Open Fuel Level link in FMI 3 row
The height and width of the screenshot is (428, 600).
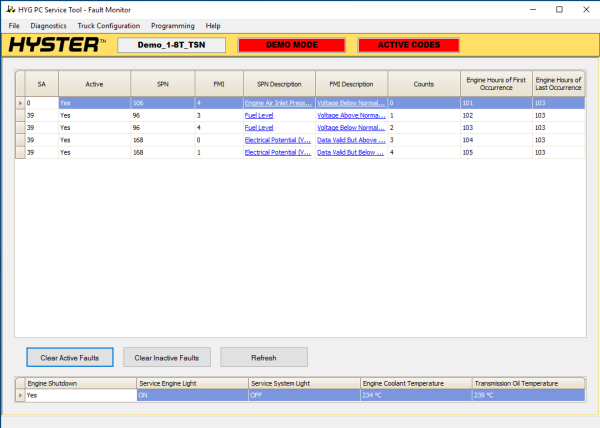(x=259, y=115)
